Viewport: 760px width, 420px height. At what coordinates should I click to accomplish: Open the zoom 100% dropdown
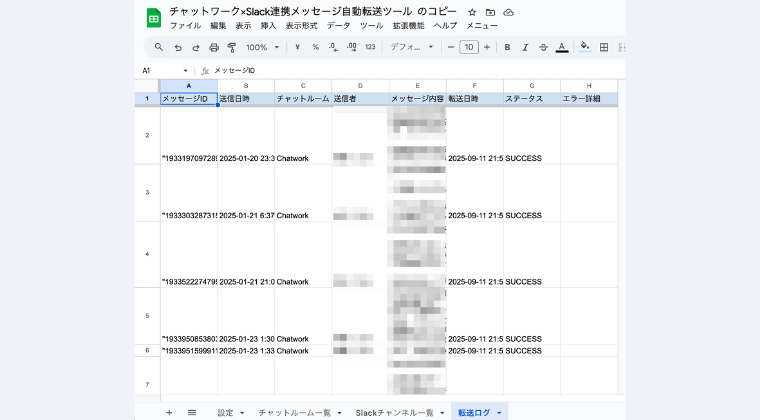[x=262, y=47]
